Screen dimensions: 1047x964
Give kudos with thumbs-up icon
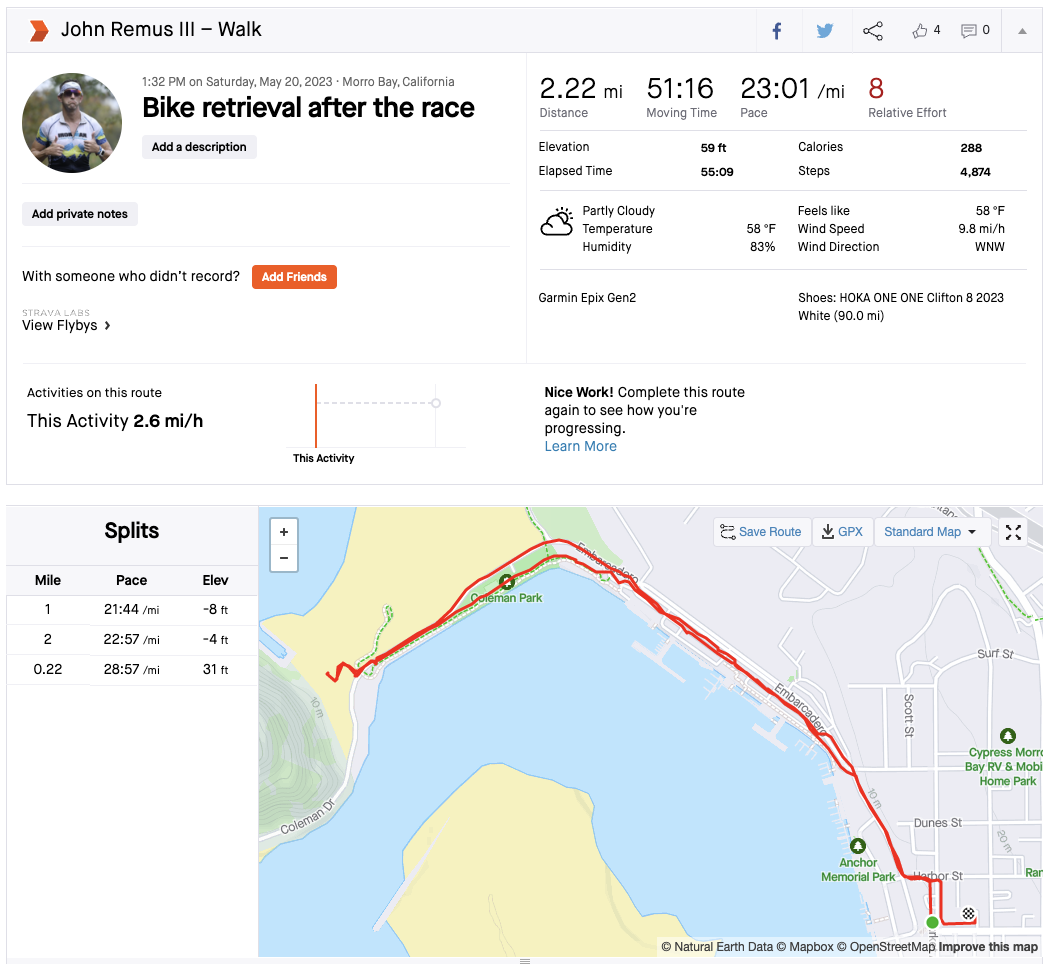pyautogui.click(x=920, y=31)
